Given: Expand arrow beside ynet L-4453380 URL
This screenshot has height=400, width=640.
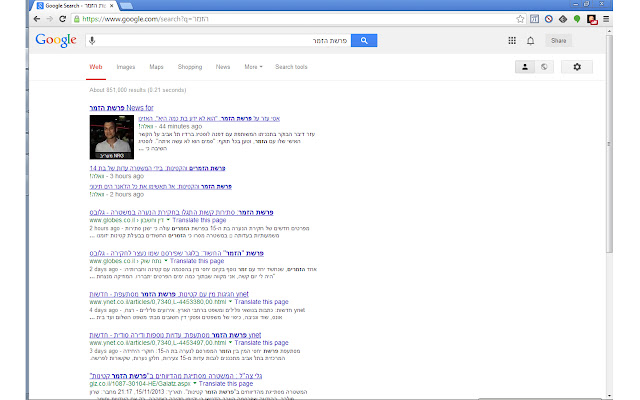Looking at the screenshot, I should coord(230,302).
